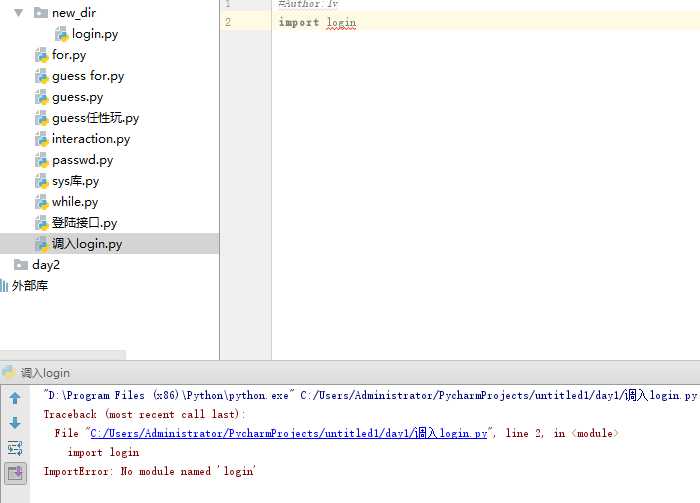This screenshot has height=503, width=700.
Task: Place cursor on import login in editor
Action: 317,22
